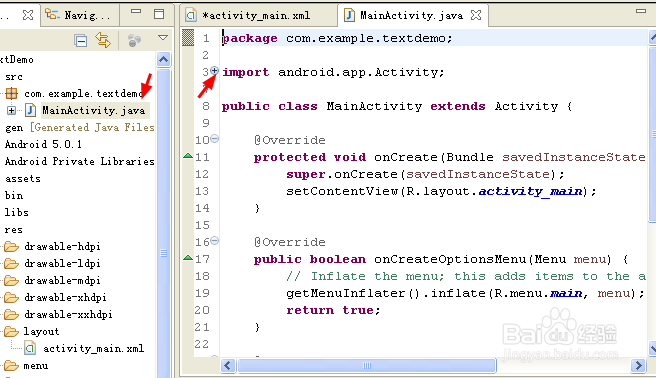The width and height of the screenshot is (656, 378).
Task: Close the MainActivity.java editor tab
Action: click(476, 15)
